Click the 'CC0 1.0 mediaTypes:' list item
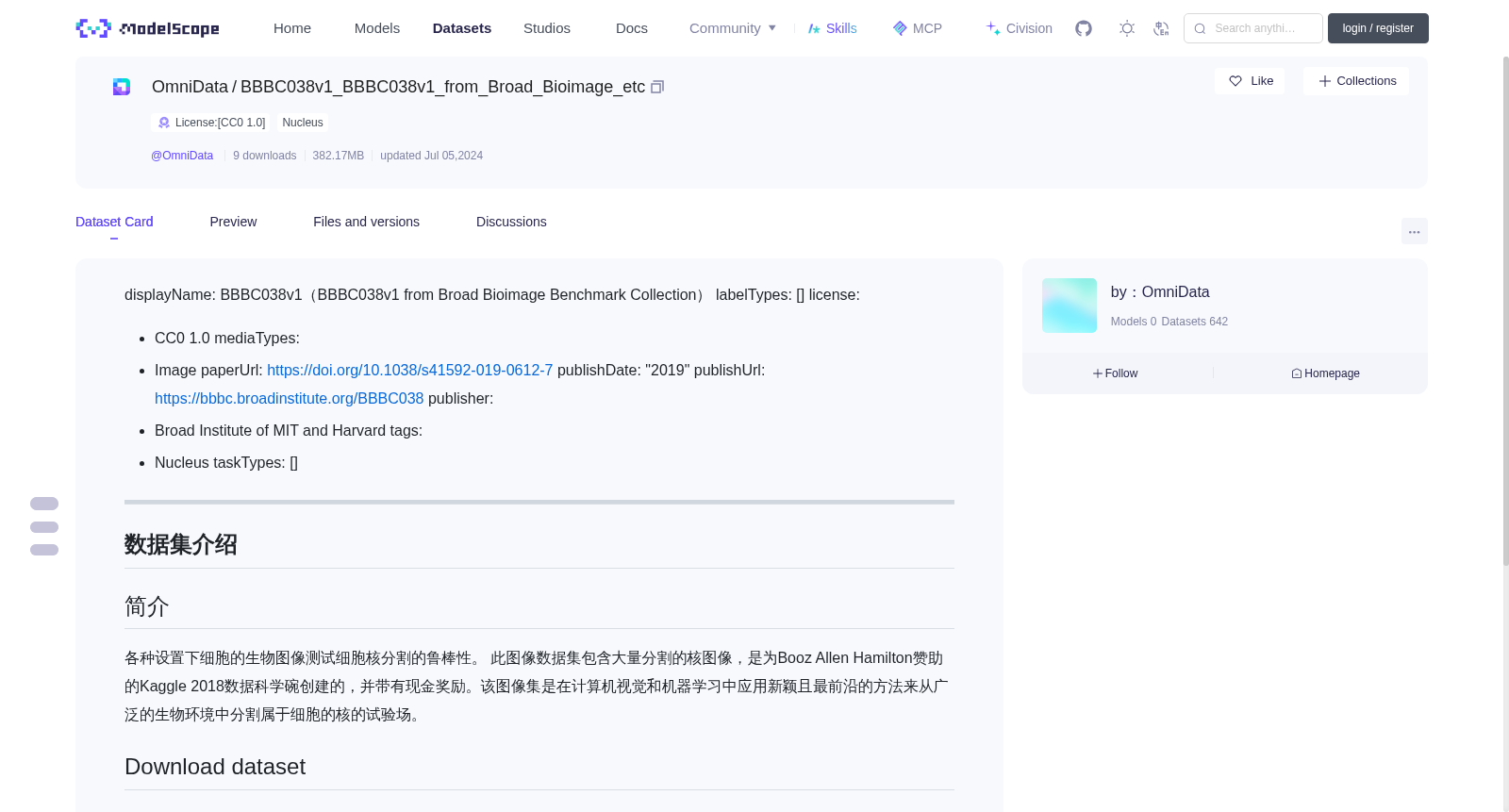This screenshot has height=812, width=1509. pos(227,339)
